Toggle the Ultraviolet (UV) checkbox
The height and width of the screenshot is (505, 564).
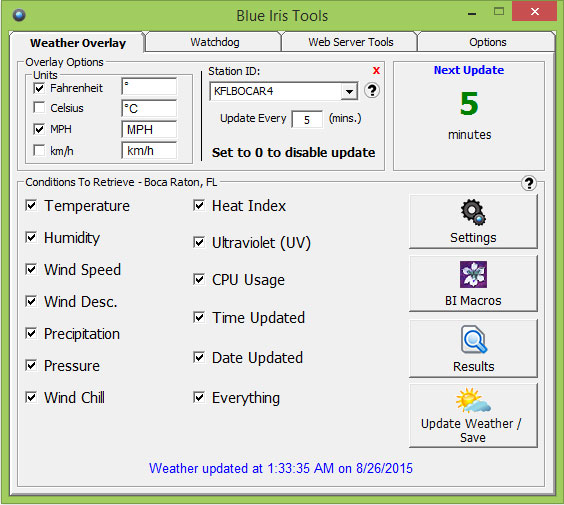coord(199,242)
